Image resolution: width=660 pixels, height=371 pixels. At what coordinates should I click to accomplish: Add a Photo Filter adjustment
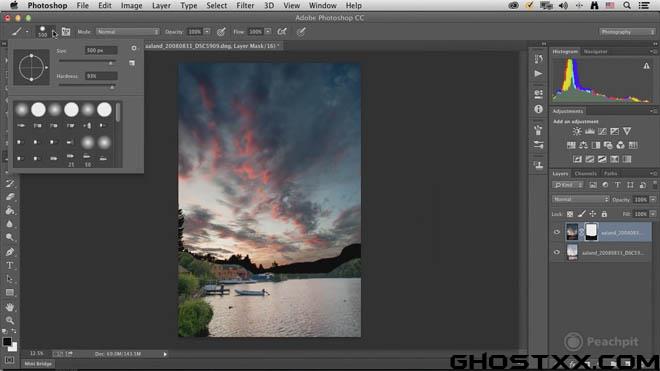(608, 145)
